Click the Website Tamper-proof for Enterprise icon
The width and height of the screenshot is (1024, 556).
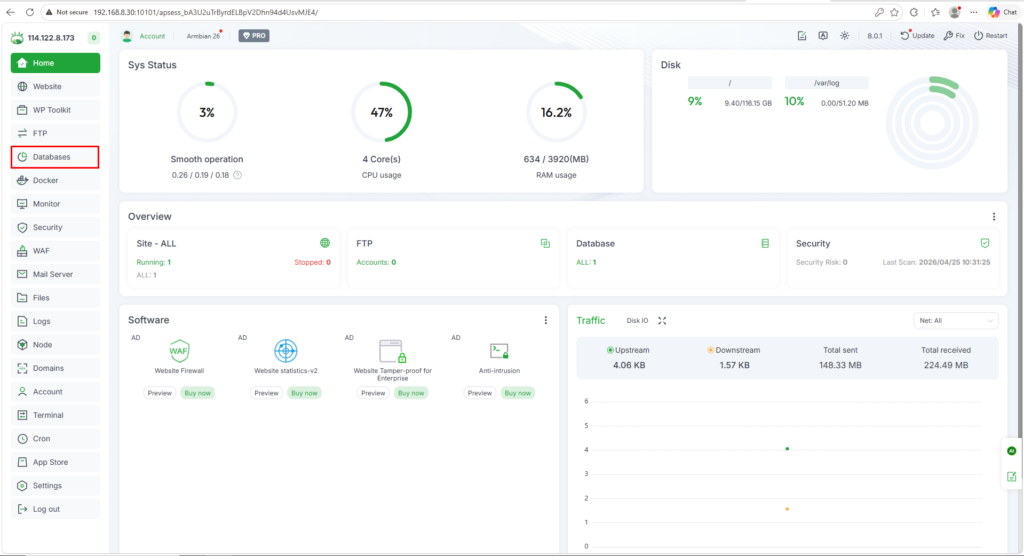coord(393,351)
